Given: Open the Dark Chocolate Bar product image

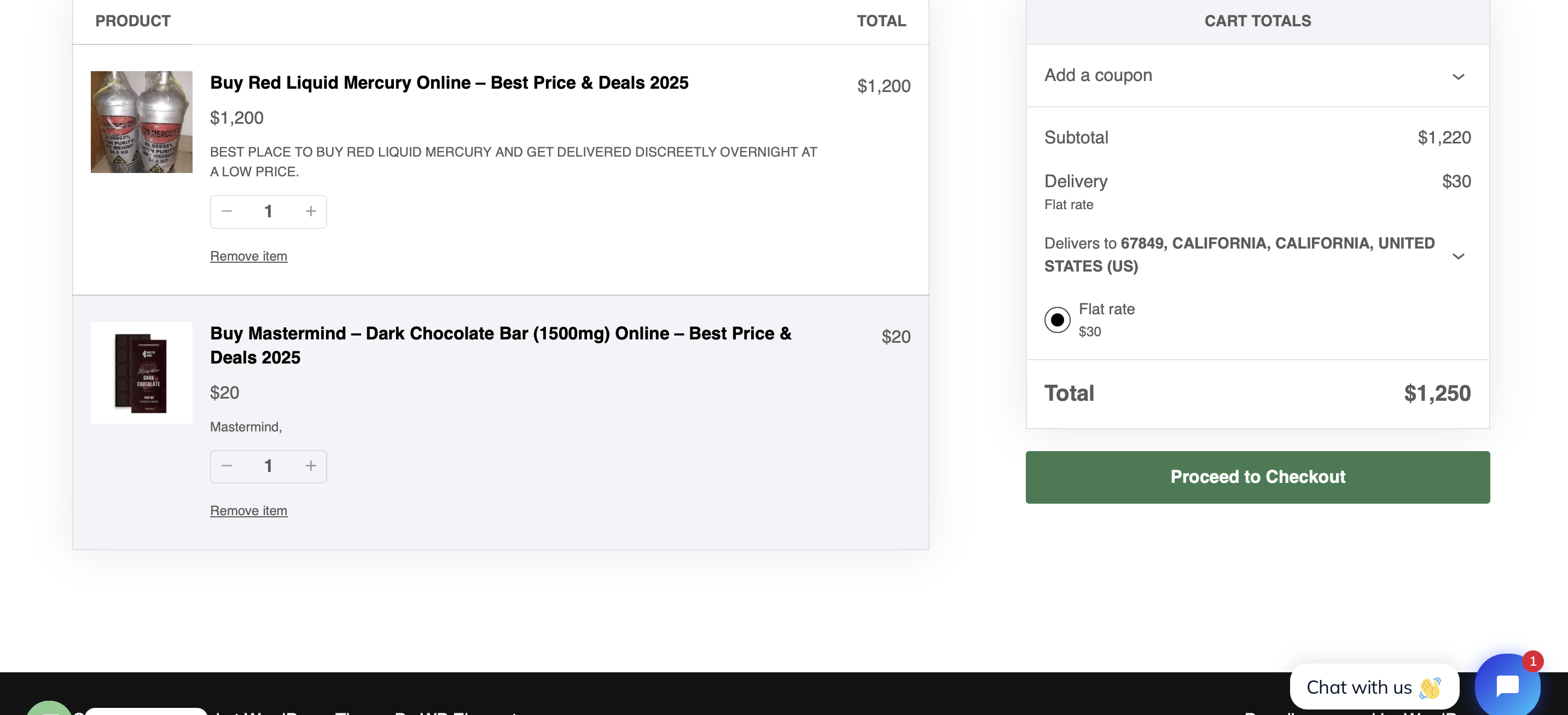Looking at the screenshot, I should [x=141, y=373].
